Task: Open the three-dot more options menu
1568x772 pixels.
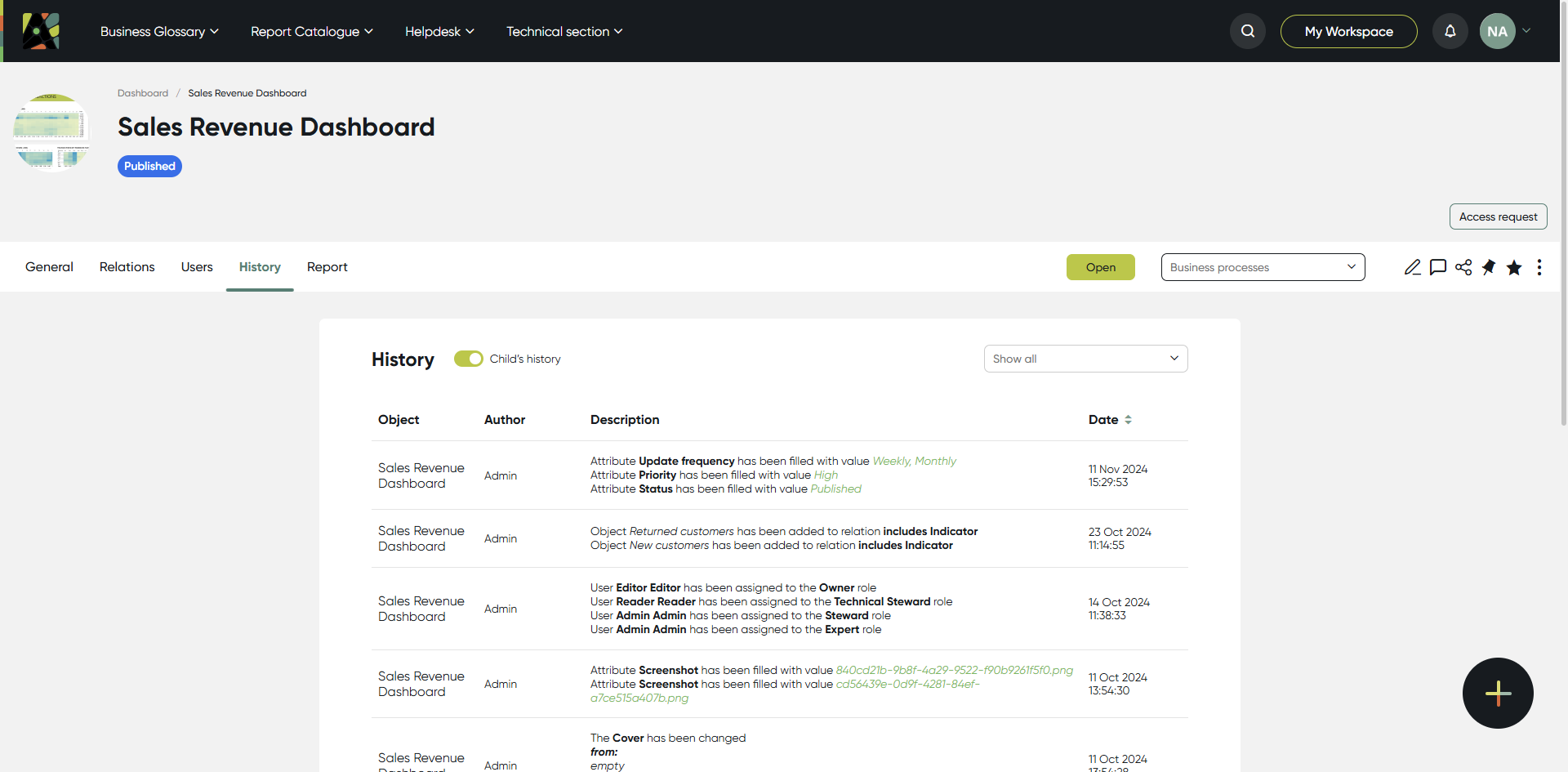Action: tap(1539, 267)
